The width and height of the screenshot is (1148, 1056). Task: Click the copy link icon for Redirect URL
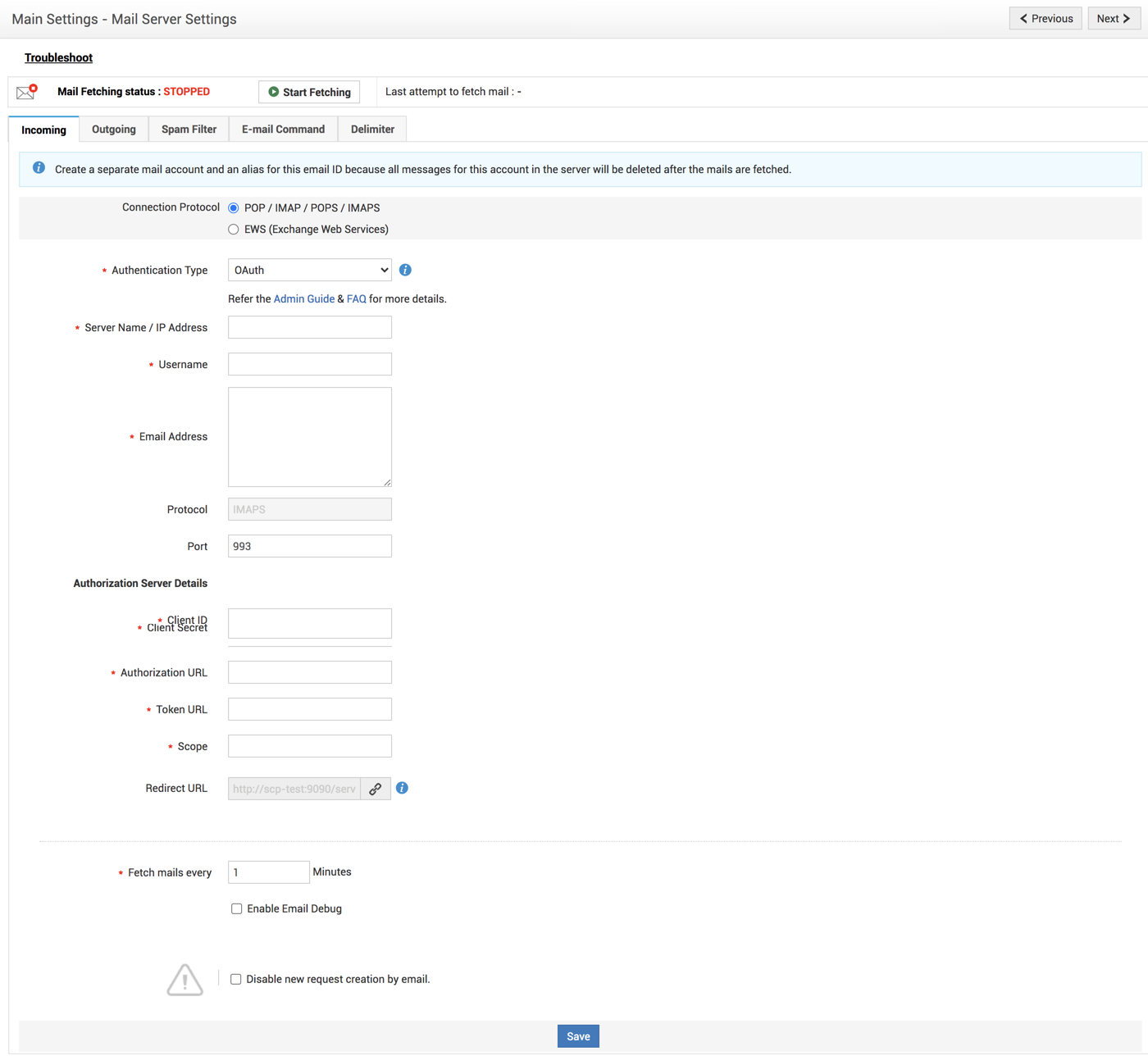coord(376,789)
